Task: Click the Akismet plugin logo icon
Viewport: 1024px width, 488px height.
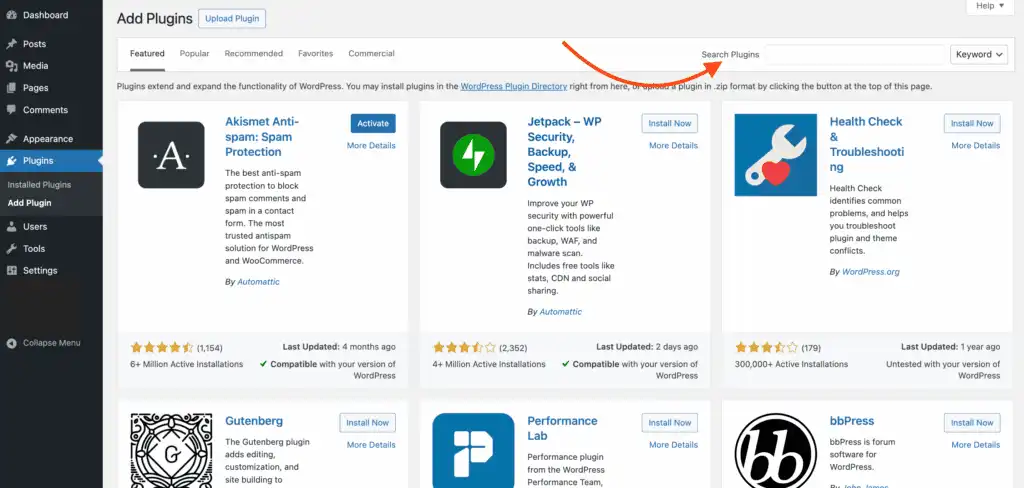Action: pos(171,155)
